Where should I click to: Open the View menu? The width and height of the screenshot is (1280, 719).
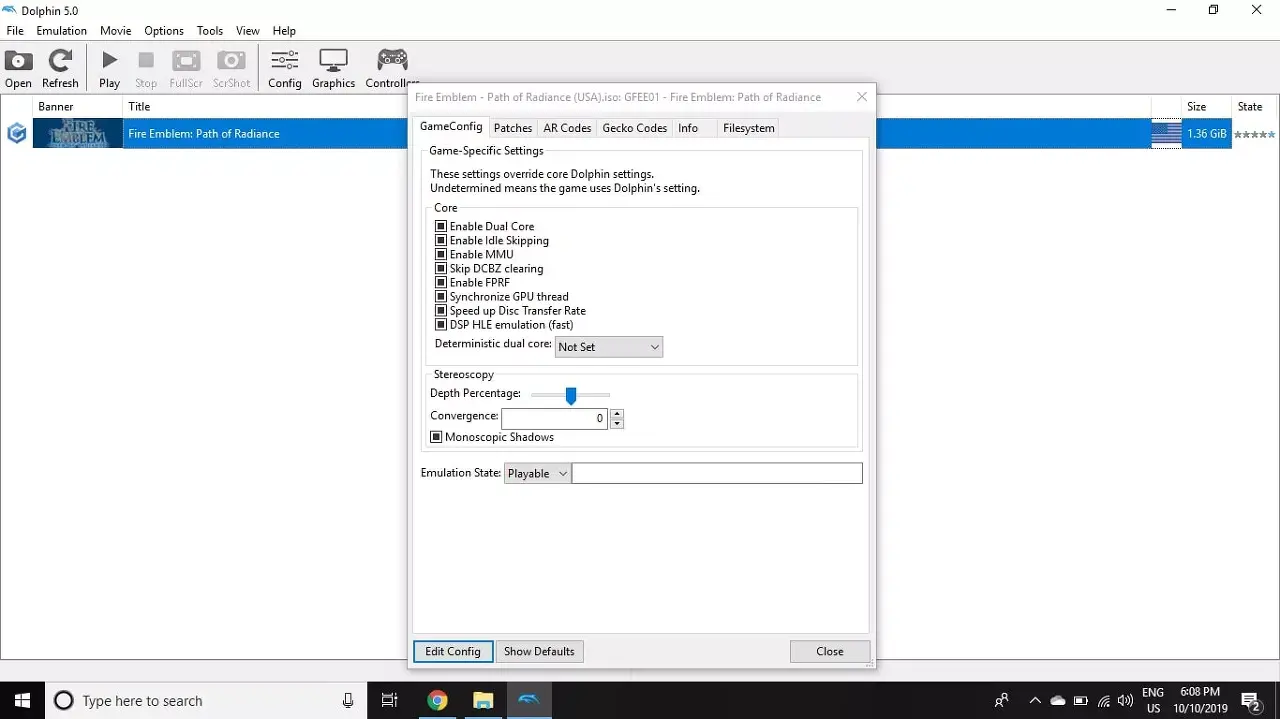[x=247, y=31]
